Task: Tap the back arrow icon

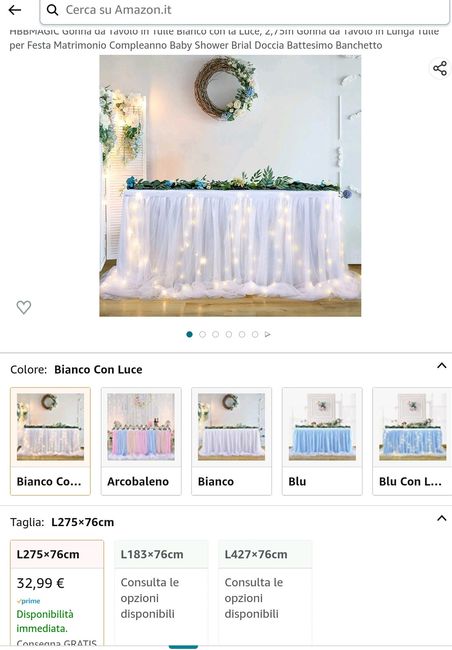Action: pyautogui.click(x=15, y=10)
